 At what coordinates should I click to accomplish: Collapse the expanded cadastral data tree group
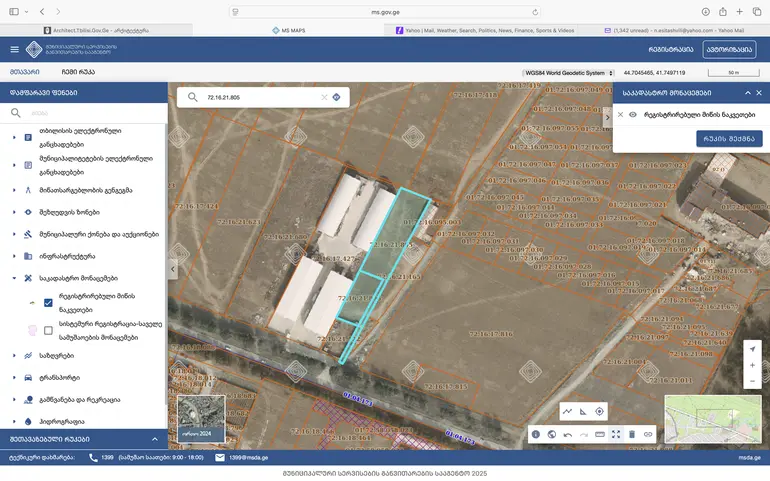tap(14, 278)
